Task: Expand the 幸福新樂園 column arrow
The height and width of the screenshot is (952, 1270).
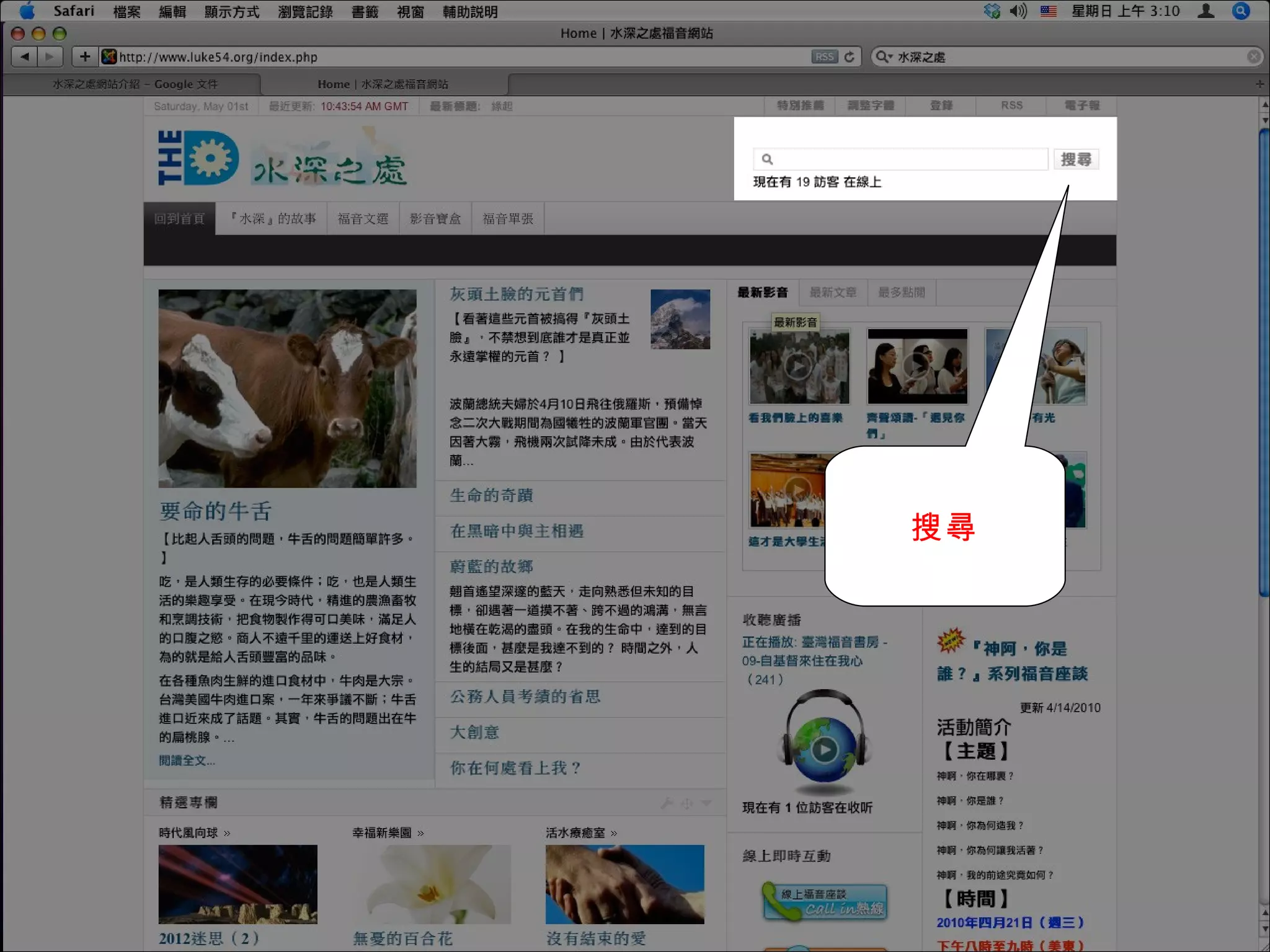Action: point(421,833)
